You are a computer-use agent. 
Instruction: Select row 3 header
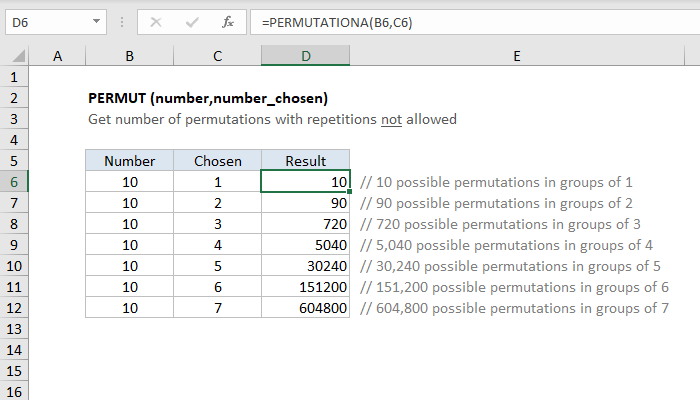coord(14,119)
